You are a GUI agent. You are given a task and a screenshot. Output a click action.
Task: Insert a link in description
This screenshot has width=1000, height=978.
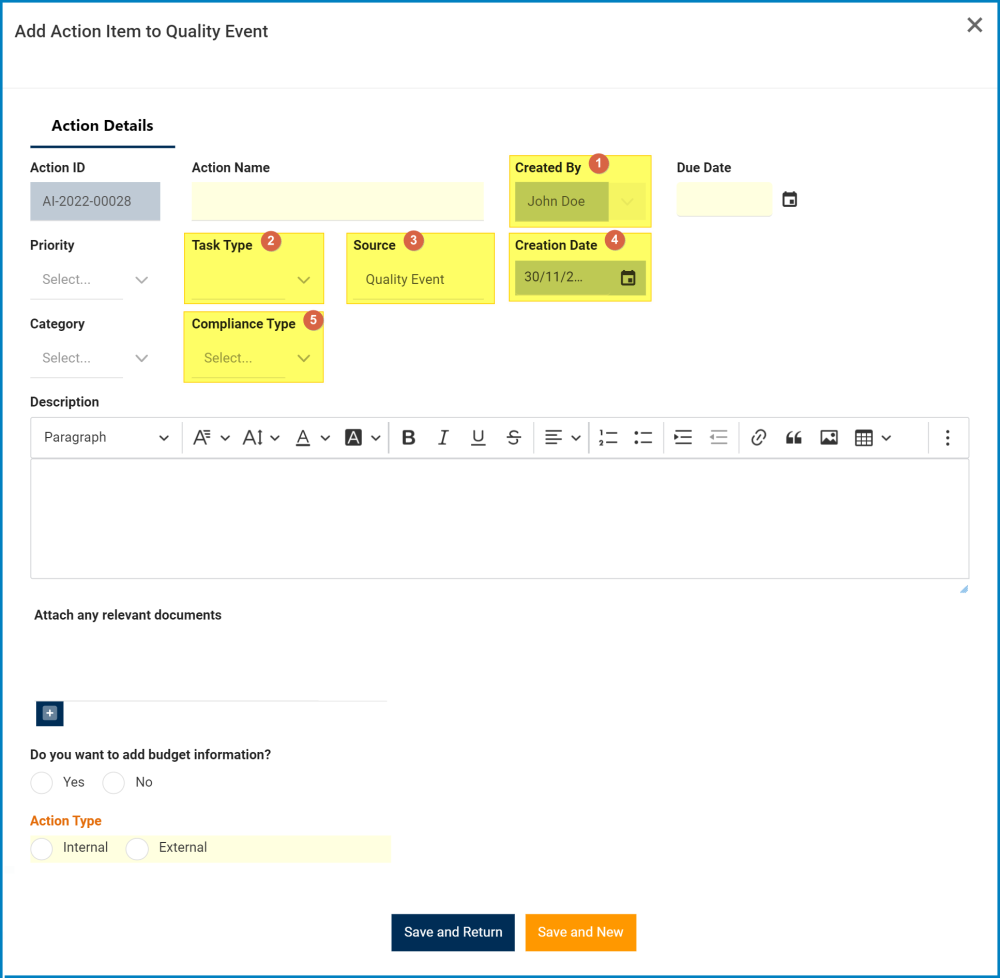pyautogui.click(x=758, y=438)
